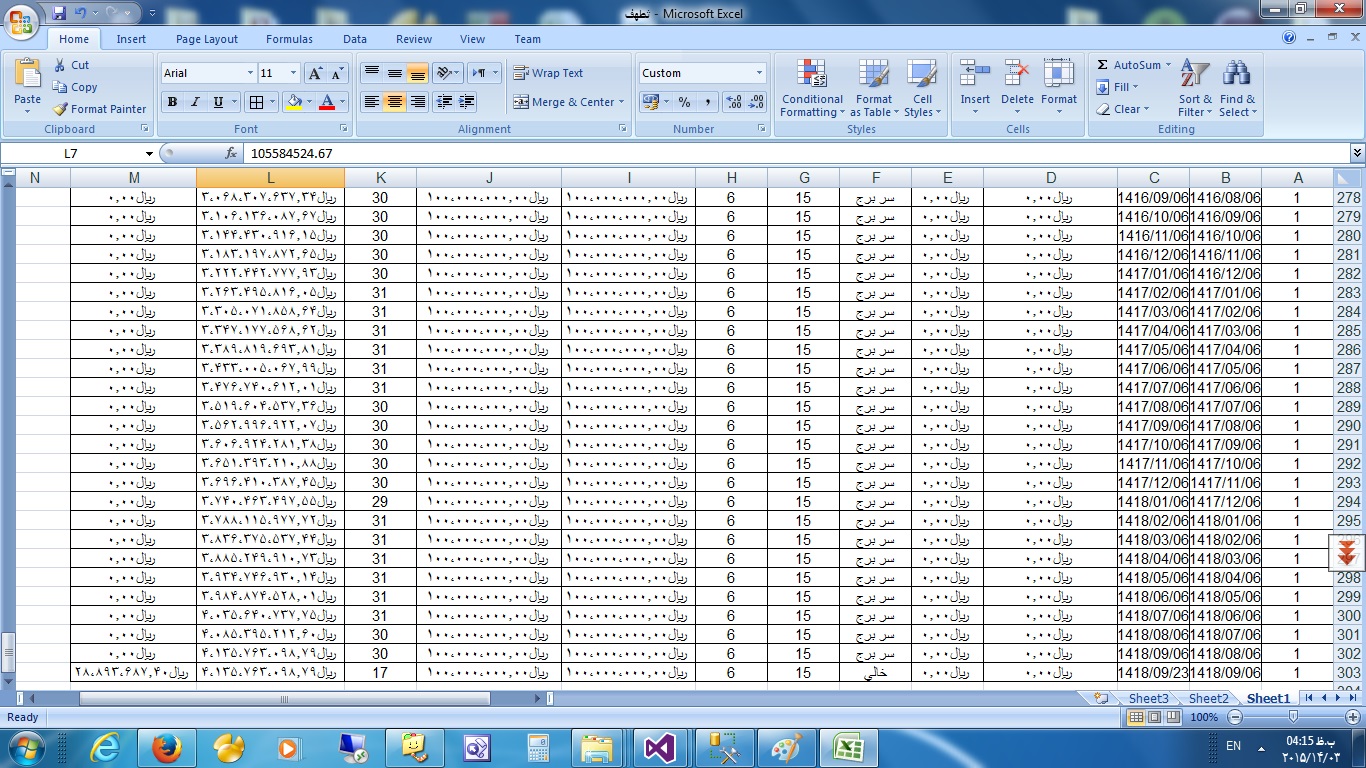Switch to the Page Layout ribbon tab
Viewport: 1366px width, 768px height.
click(x=207, y=39)
